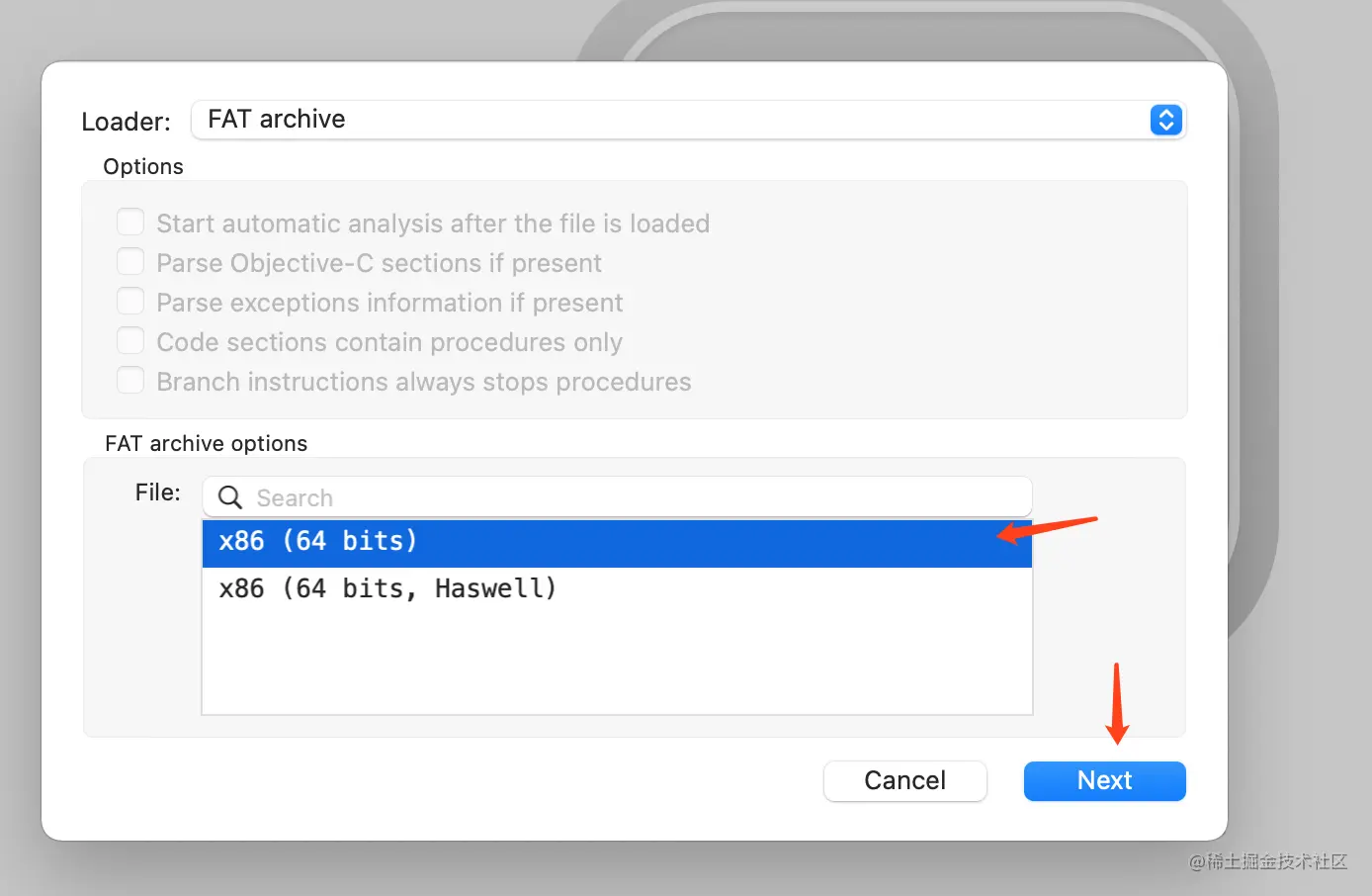Choose x86 (64 bits, Haswell) architecture
Screen dimensions: 1372x896
pos(617,589)
